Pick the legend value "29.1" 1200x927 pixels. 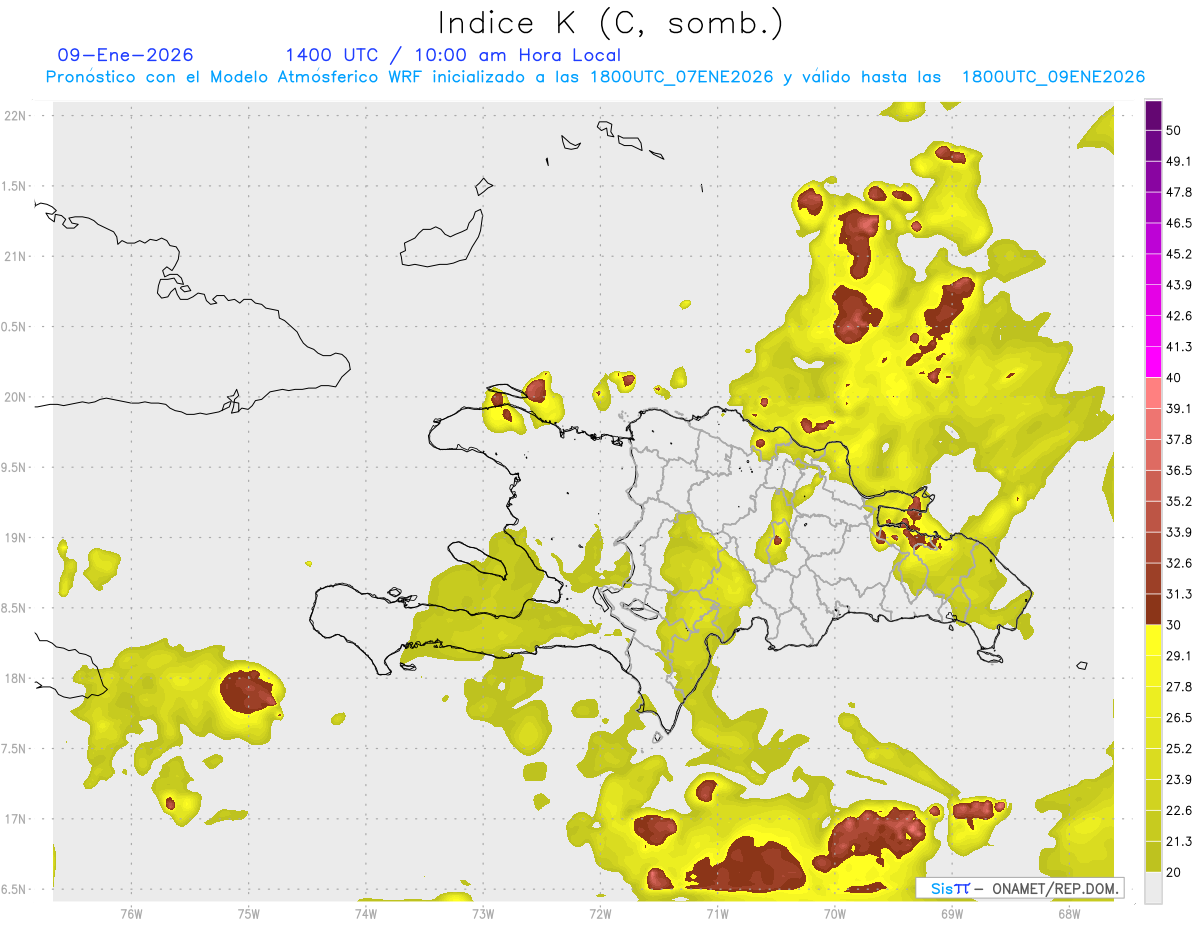pos(1179,656)
